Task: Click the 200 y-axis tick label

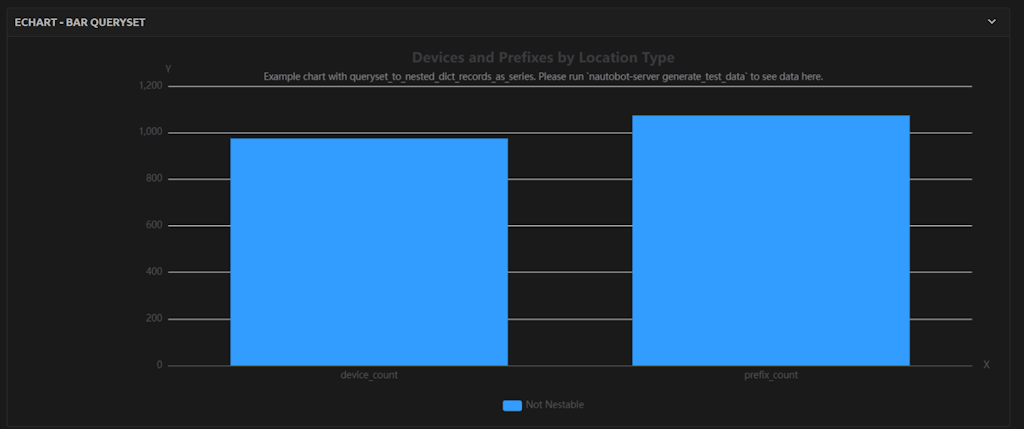Action: [153, 319]
